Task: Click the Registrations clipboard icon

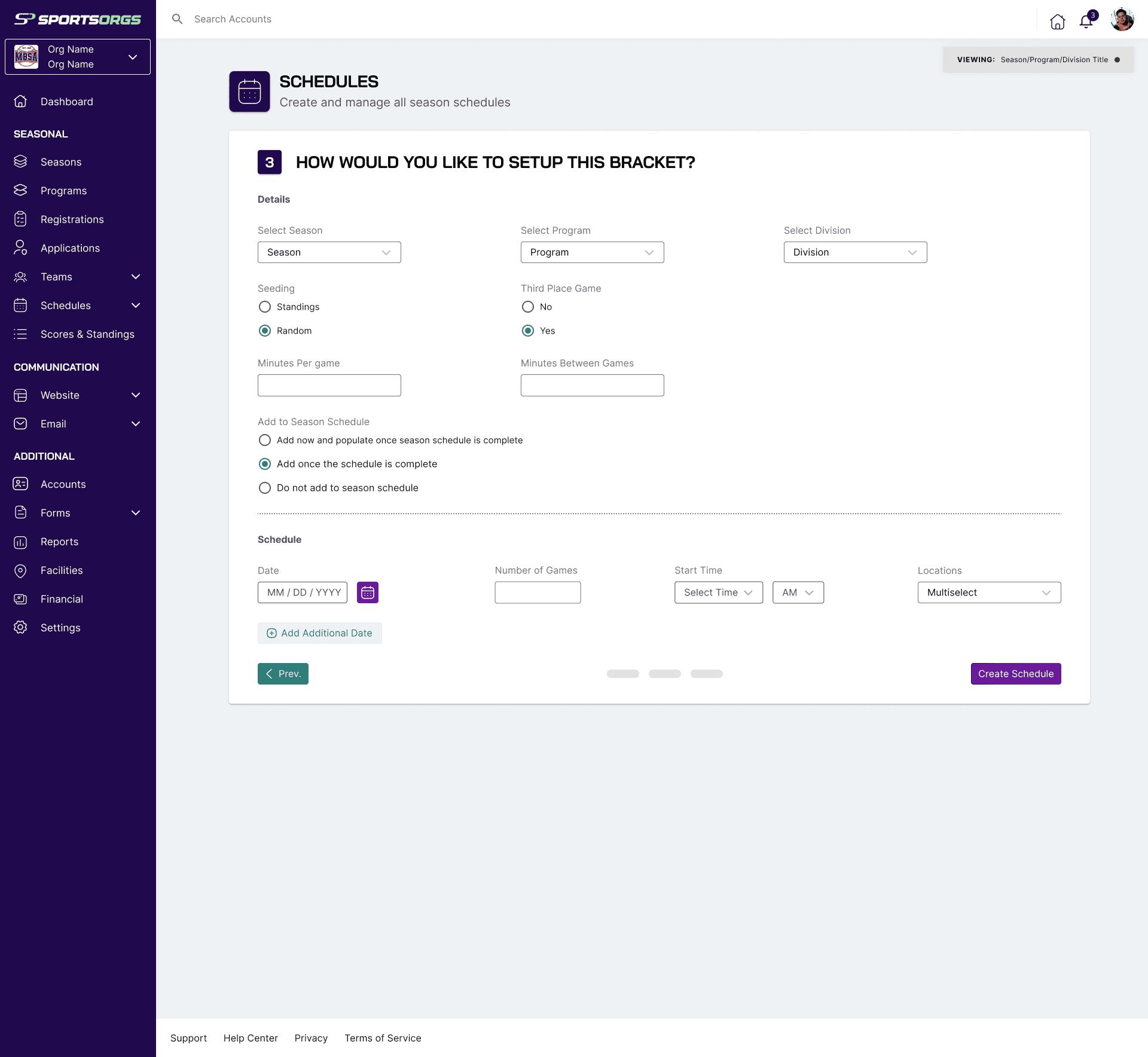Action: tap(20, 219)
